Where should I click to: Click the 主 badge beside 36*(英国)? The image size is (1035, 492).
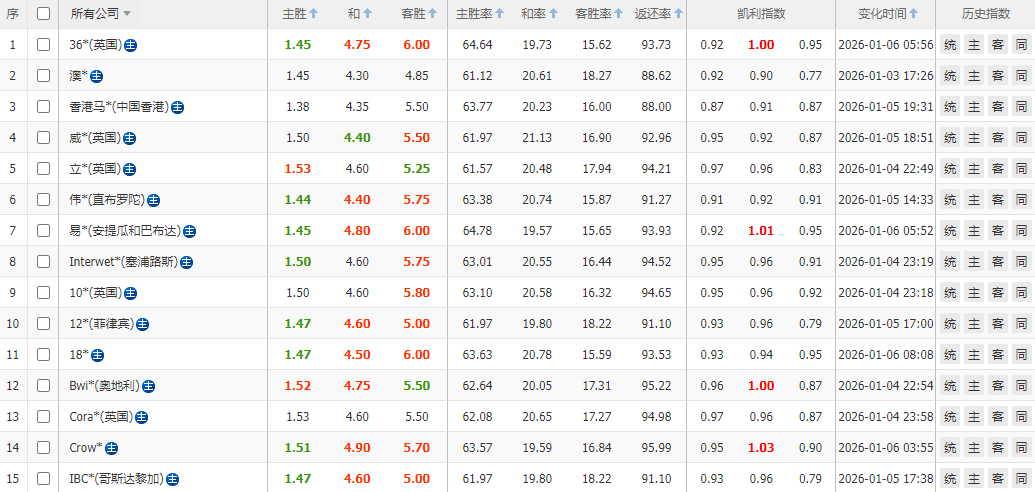pyautogui.click(x=131, y=45)
